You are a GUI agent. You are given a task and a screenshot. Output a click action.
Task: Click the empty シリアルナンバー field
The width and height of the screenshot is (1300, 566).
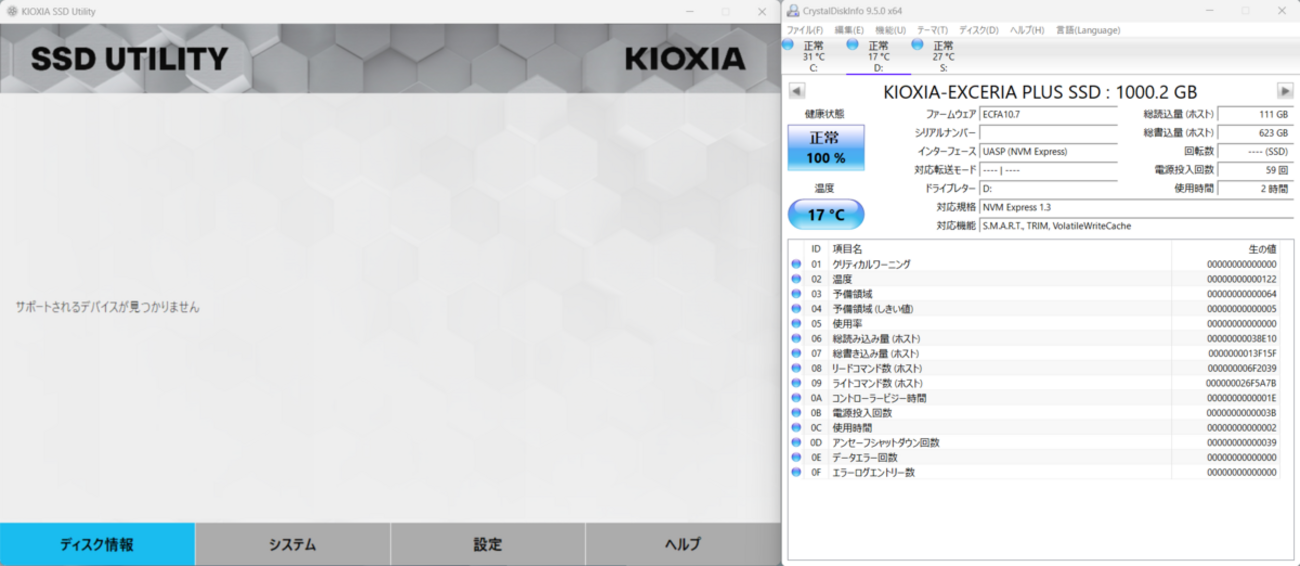tap(1048, 133)
